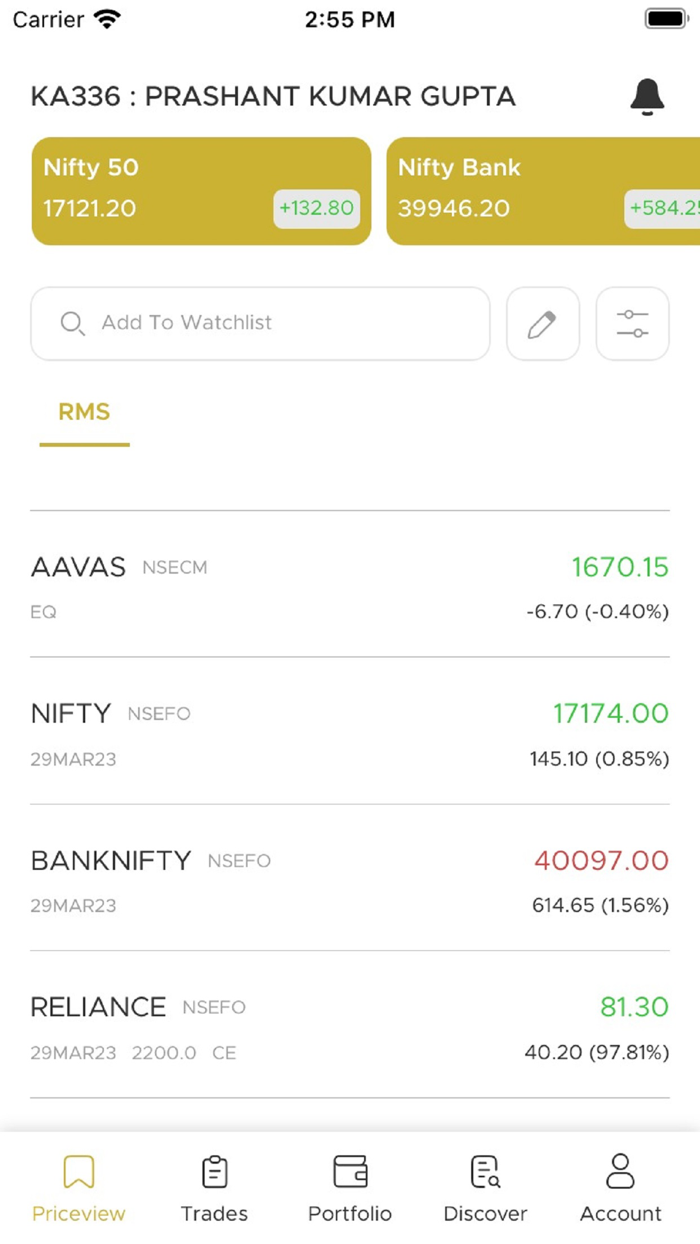Open Account profile icon
Viewport: 700px width, 1244px height.
620,1172
